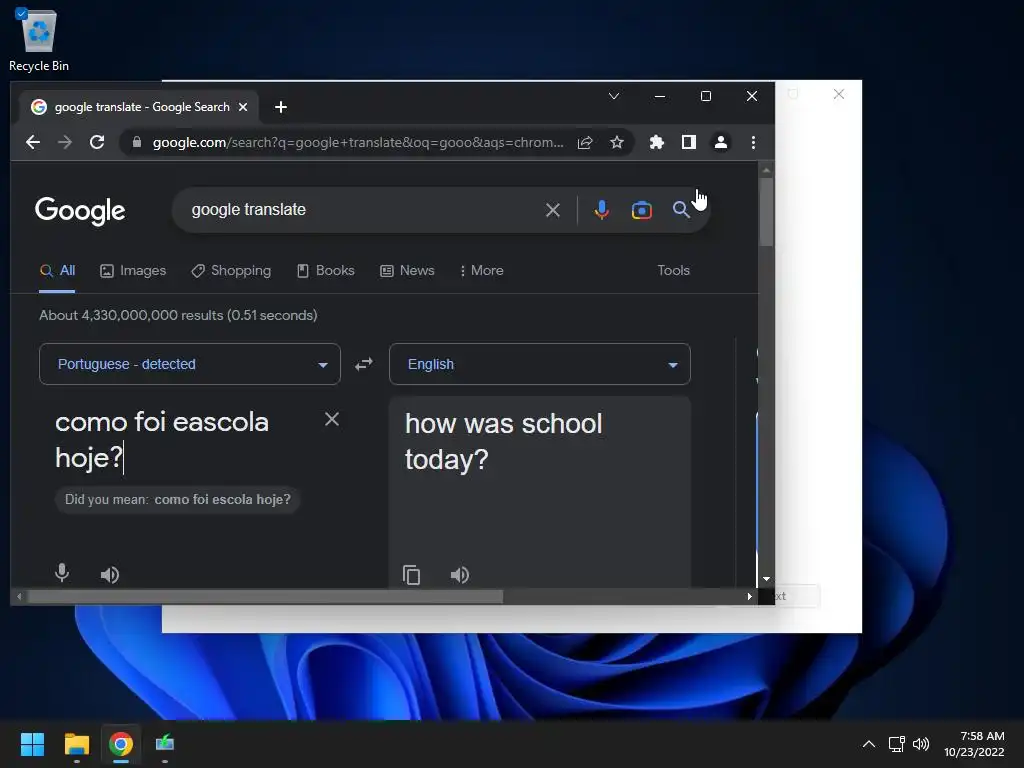Screen dimensions: 1024x768
Task: Switch to the Shopping tab
Action: [x=231, y=270]
